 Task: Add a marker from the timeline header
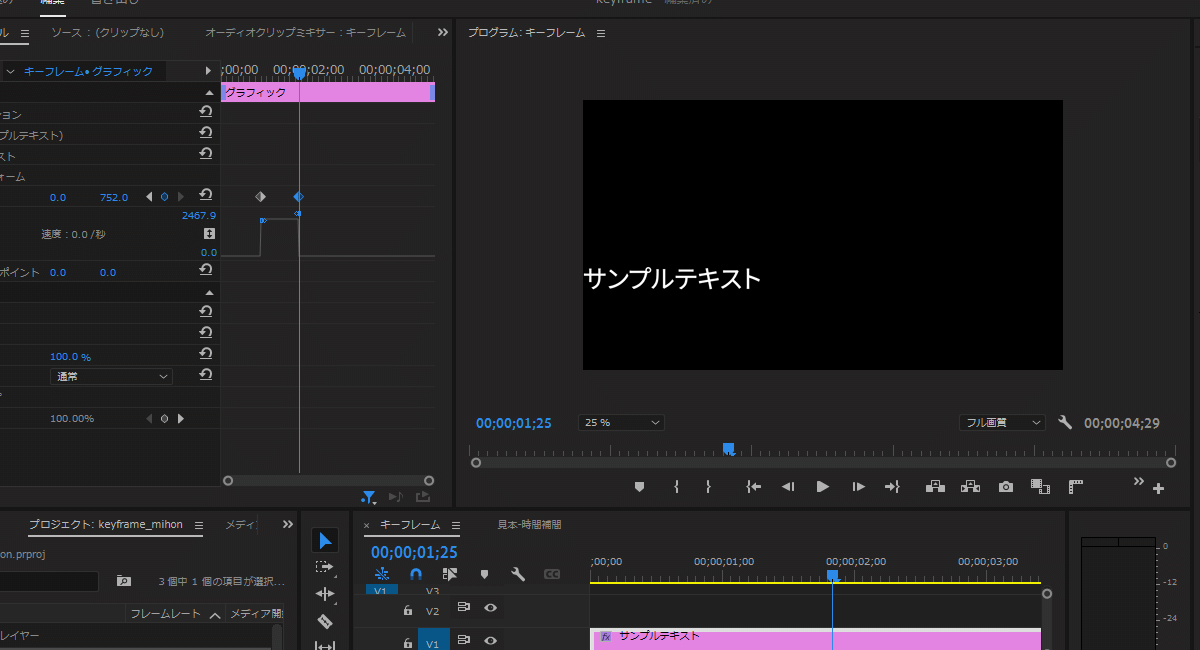pos(484,574)
